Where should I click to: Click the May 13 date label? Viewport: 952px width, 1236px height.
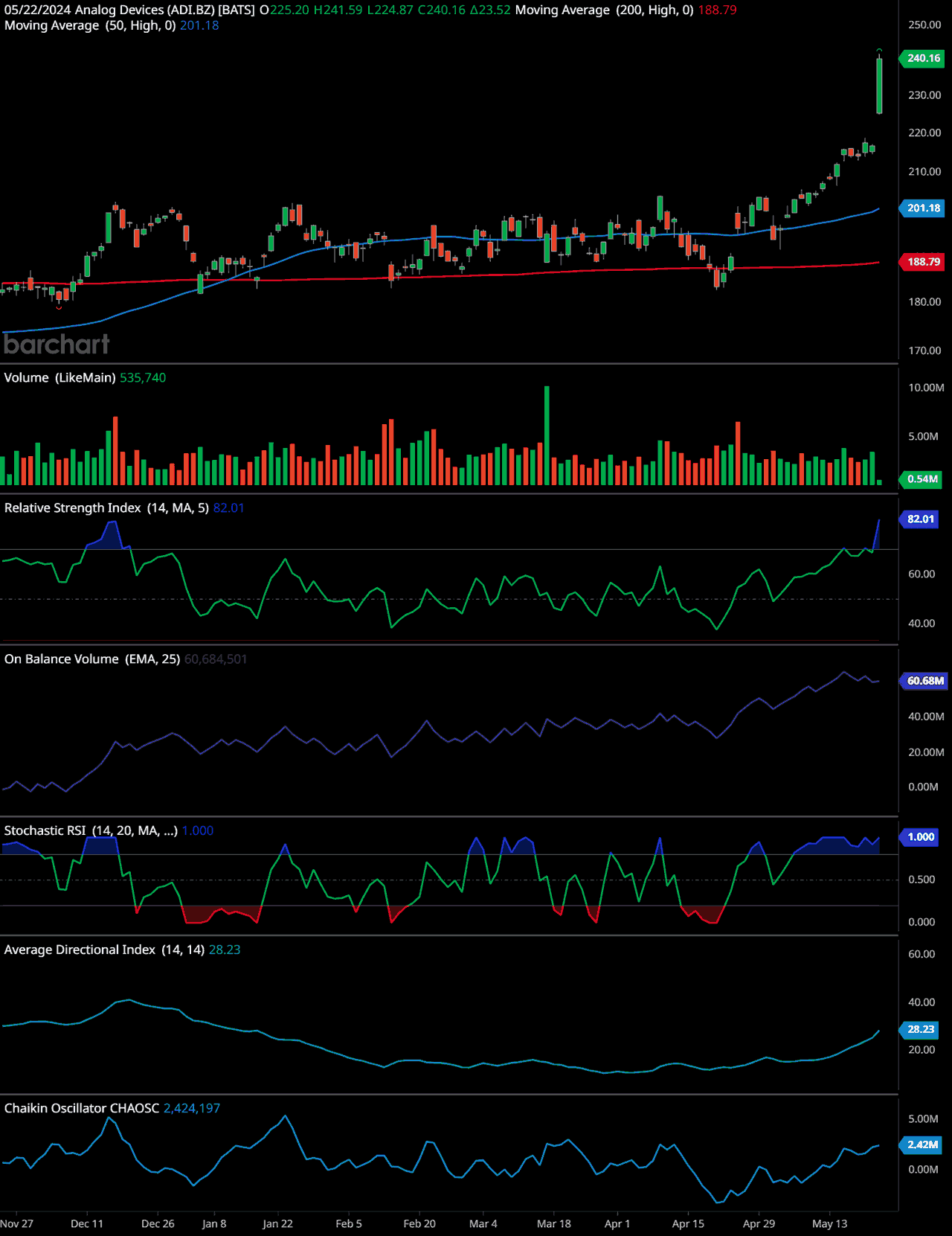(x=830, y=1224)
